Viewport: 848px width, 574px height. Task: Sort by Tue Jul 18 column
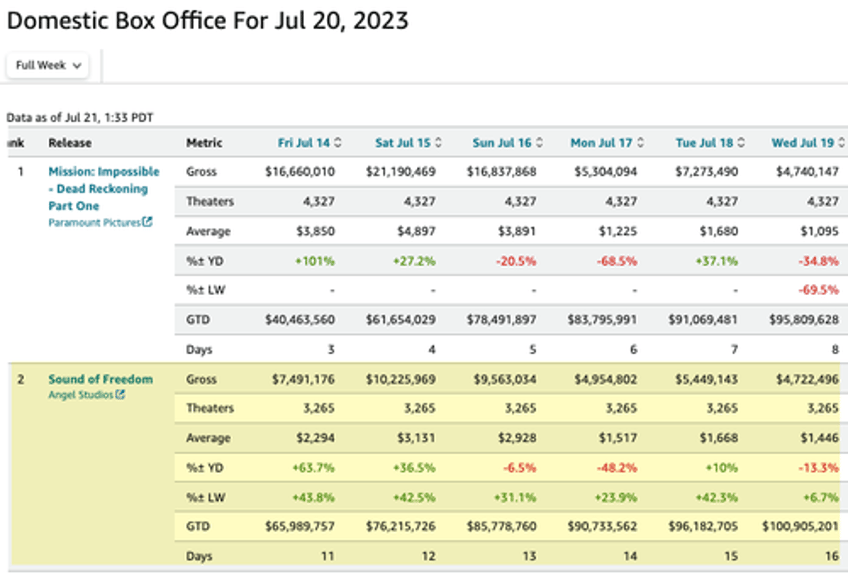(704, 143)
